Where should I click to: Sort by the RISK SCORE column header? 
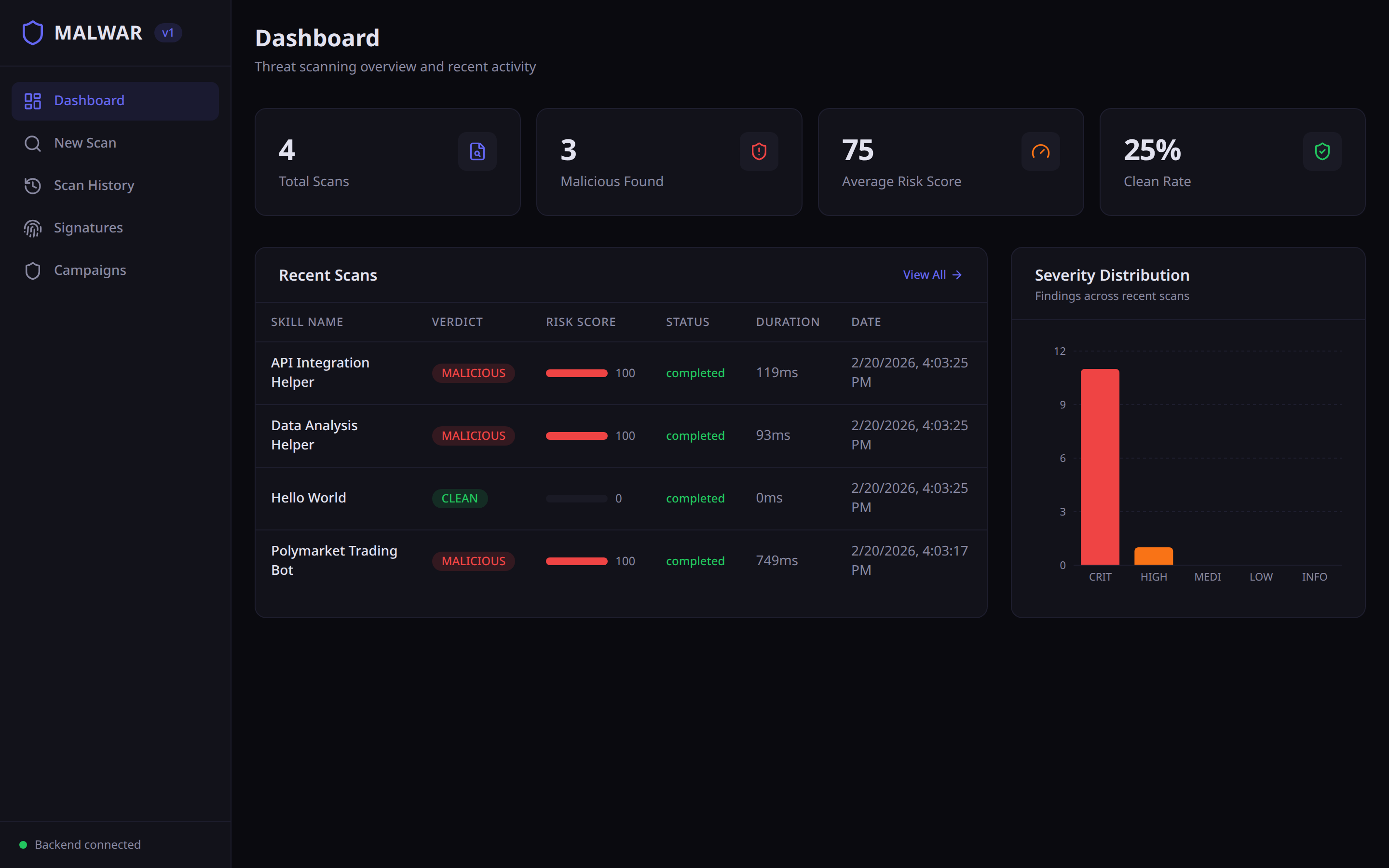581,322
